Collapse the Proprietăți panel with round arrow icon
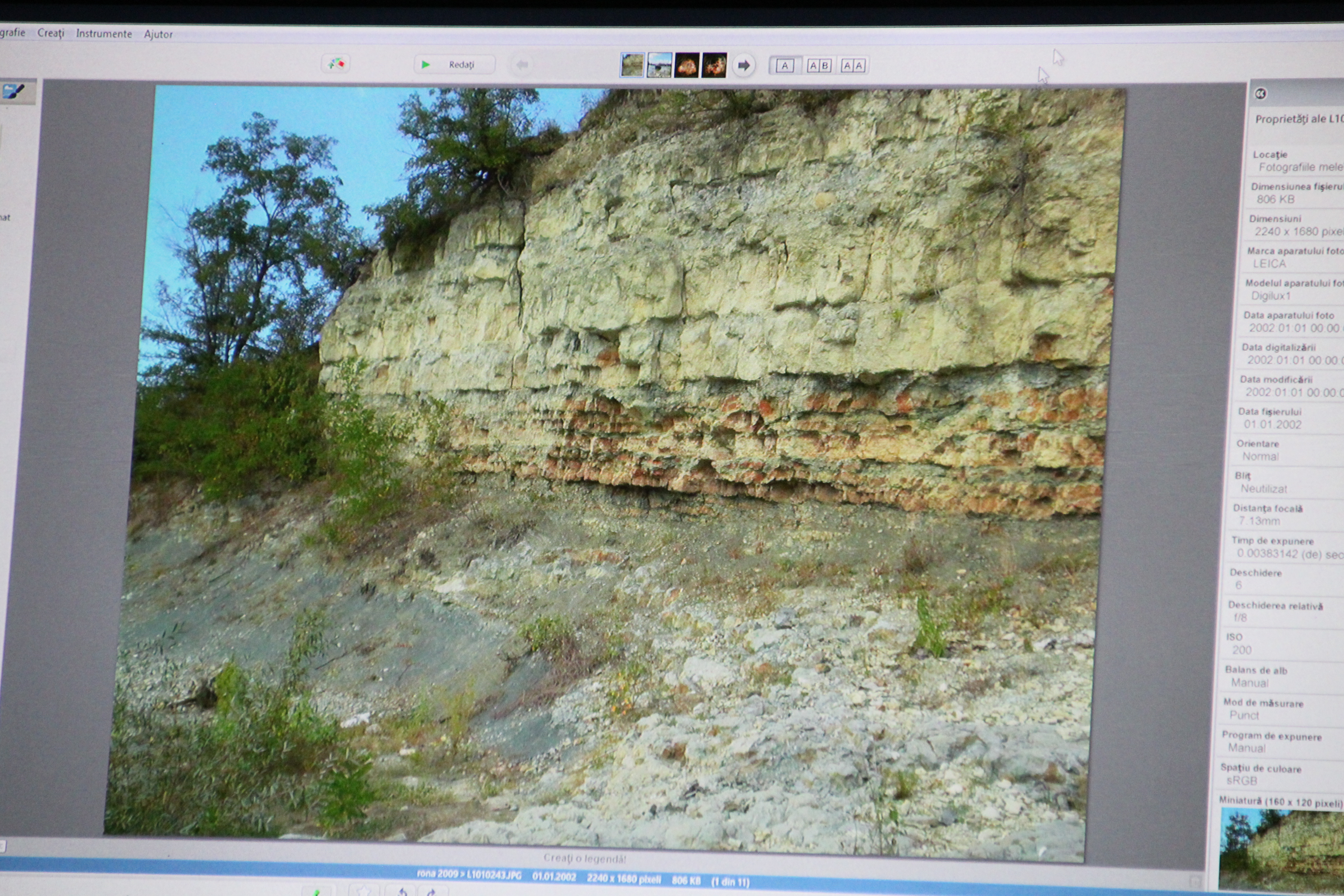Image resolution: width=1344 pixels, height=896 pixels. click(1260, 94)
